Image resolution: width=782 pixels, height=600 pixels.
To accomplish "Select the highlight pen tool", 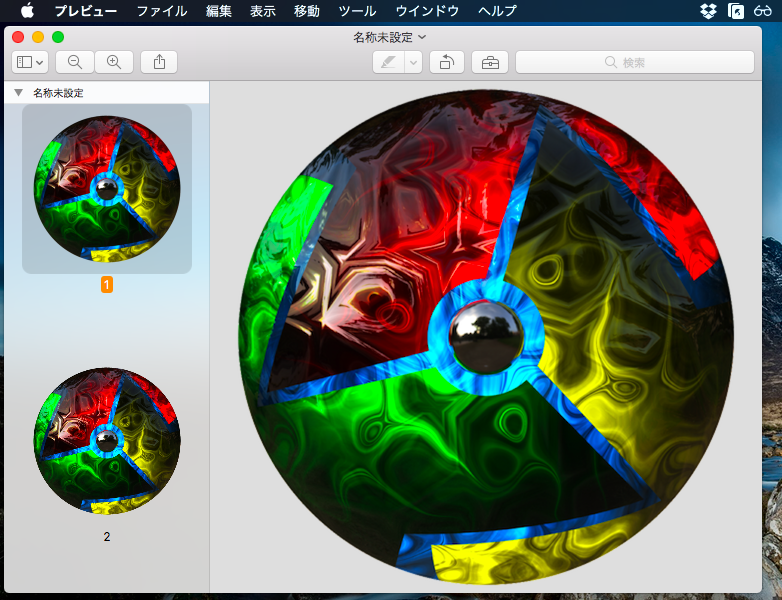I will point(389,62).
